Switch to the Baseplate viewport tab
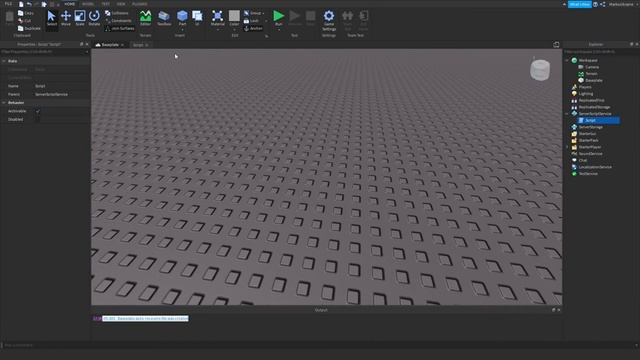Screen dimensions: 640x360 pyautogui.click(x=109, y=45)
